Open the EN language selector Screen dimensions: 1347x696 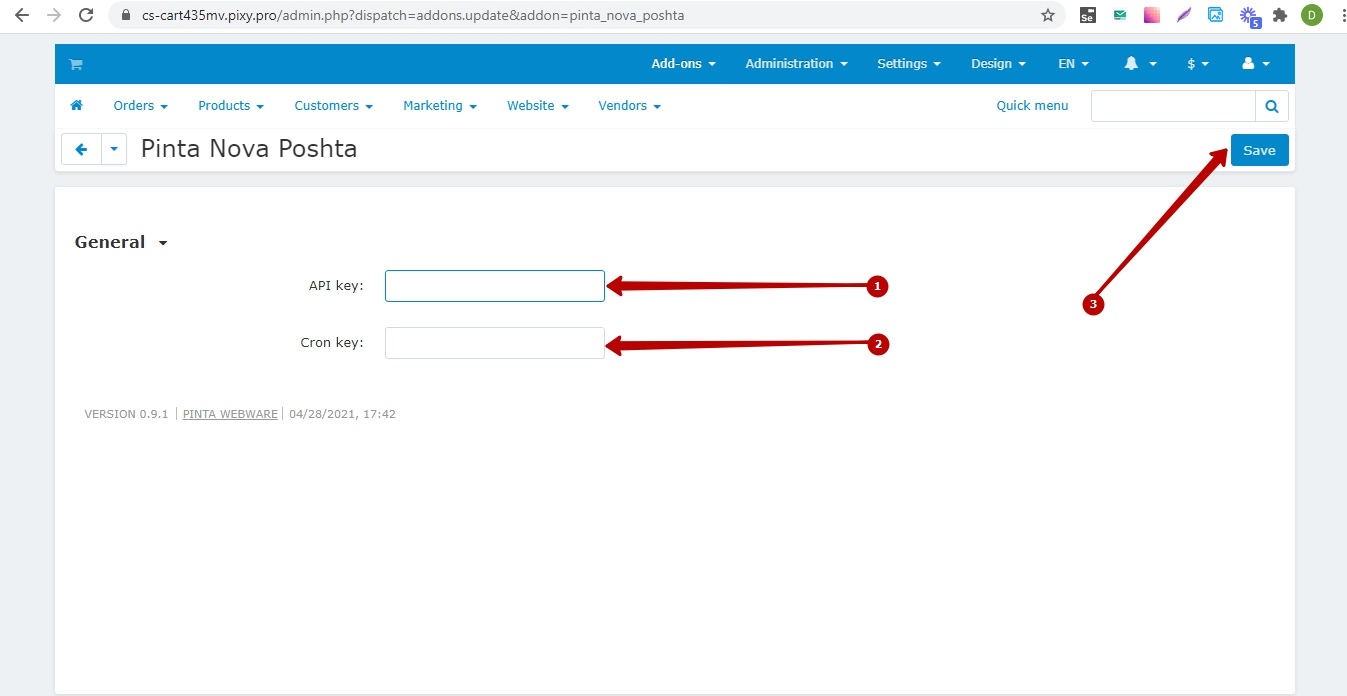(x=1073, y=63)
